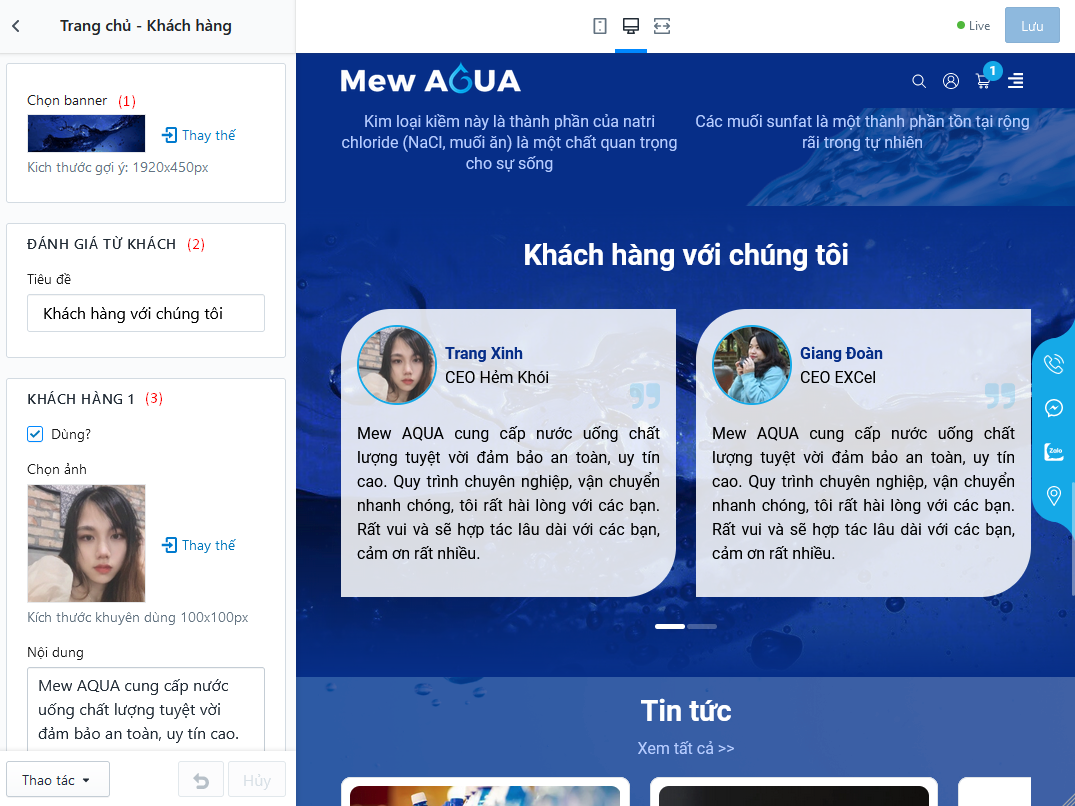Toggle the Dùng? checkbox for Khách hàng 1
The width and height of the screenshot is (1075, 806).
(x=35, y=434)
